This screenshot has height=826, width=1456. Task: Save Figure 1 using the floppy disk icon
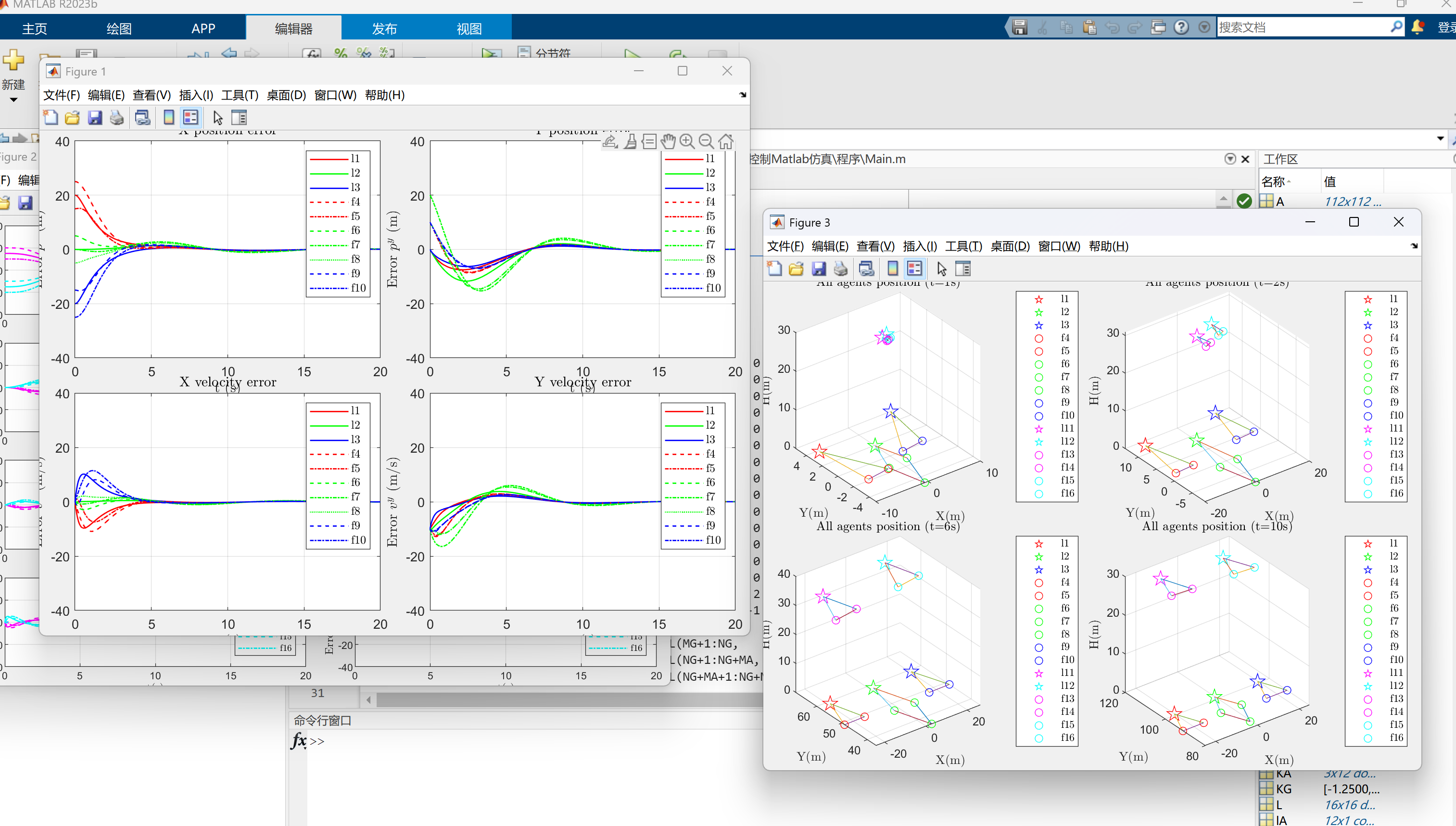click(x=95, y=117)
